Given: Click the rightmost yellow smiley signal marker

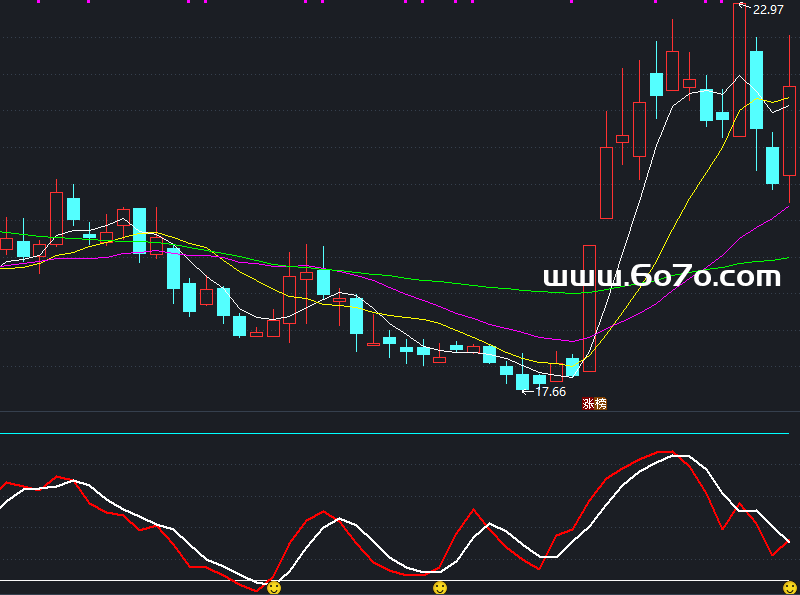Looking at the screenshot, I should pyautogui.click(x=789, y=588).
